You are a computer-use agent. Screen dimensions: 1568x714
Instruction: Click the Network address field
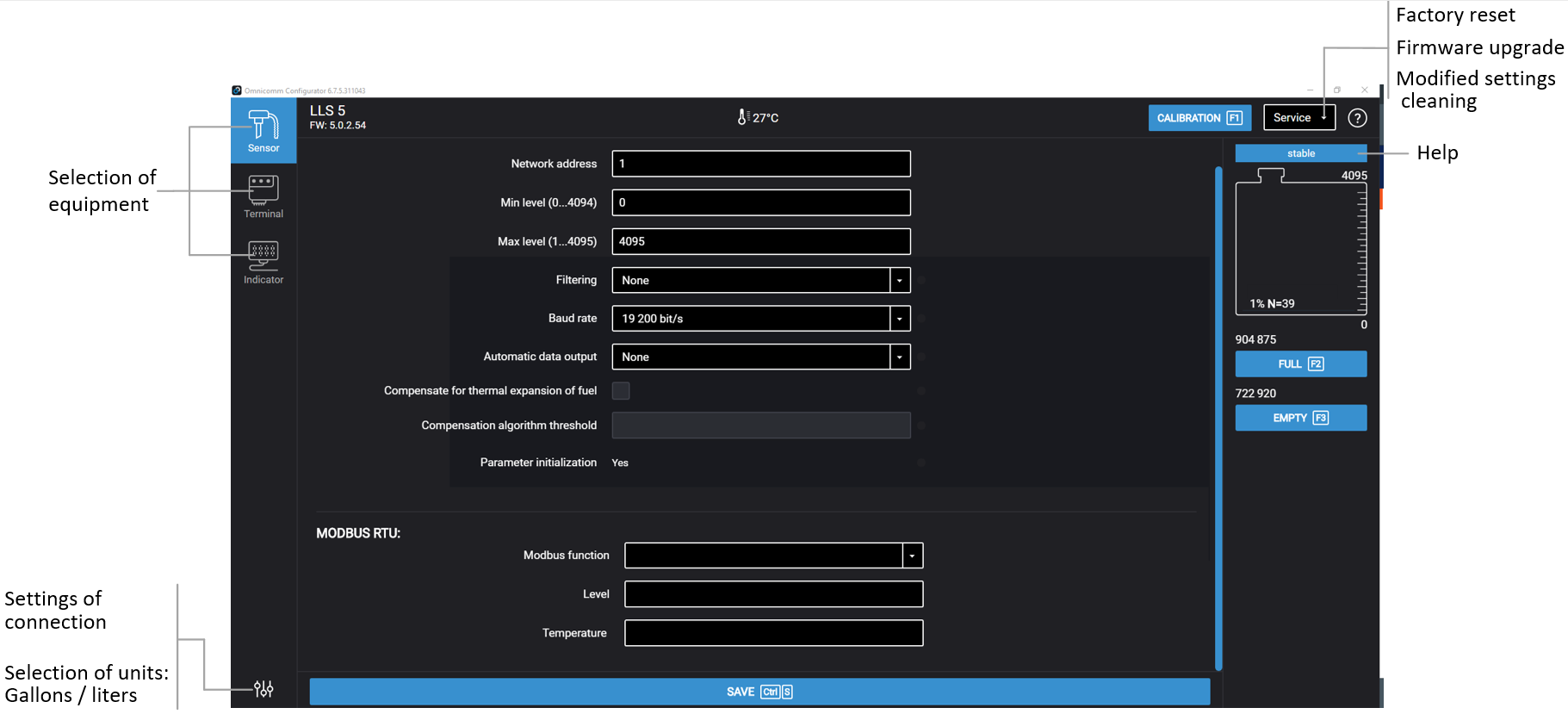click(x=761, y=164)
